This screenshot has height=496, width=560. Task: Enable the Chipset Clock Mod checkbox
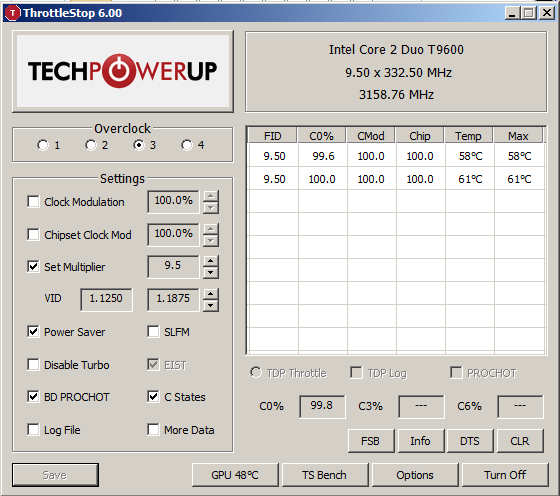click(x=33, y=235)
